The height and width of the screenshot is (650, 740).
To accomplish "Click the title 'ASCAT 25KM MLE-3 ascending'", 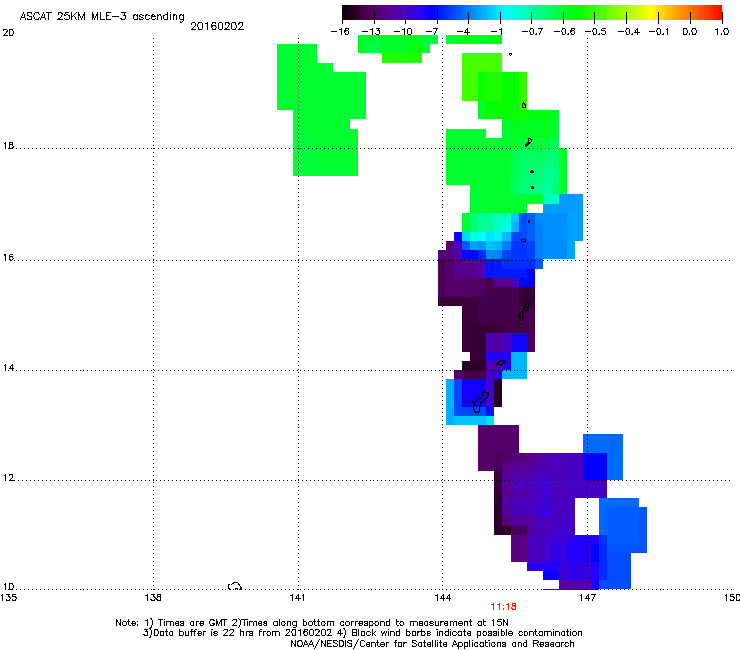I will 102,17.
